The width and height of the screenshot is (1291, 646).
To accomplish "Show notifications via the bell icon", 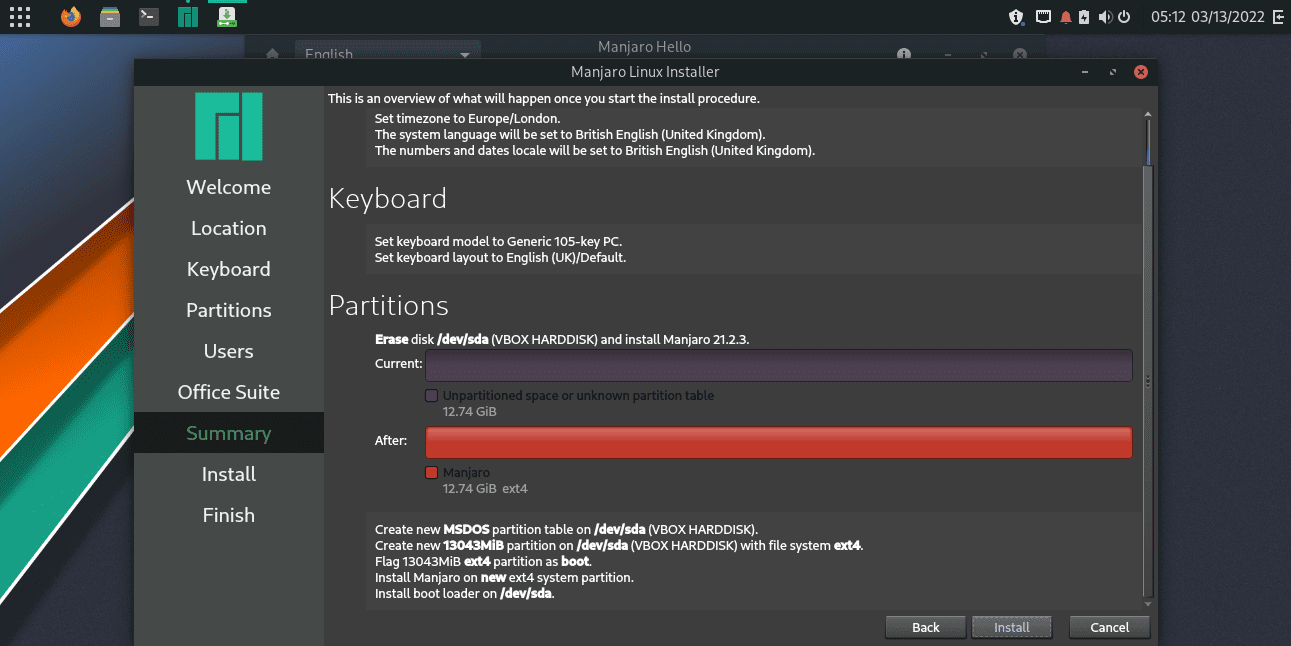I will tap(1066, 17).
